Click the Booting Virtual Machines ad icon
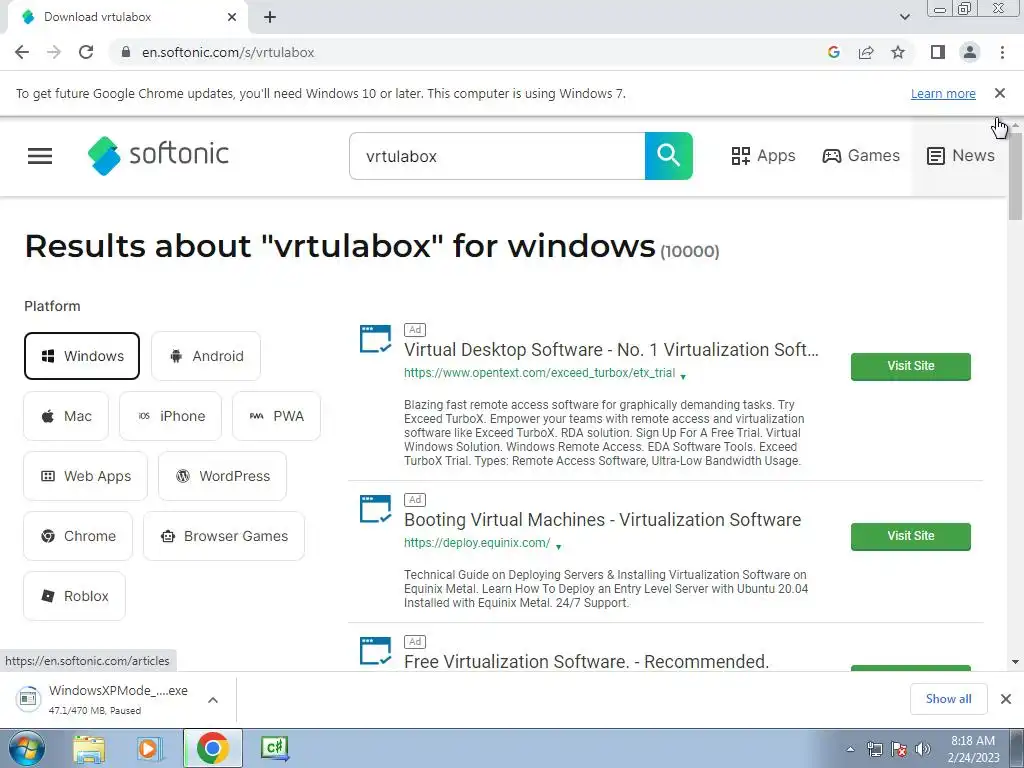 pyautogui.click(x=376, y=509)
